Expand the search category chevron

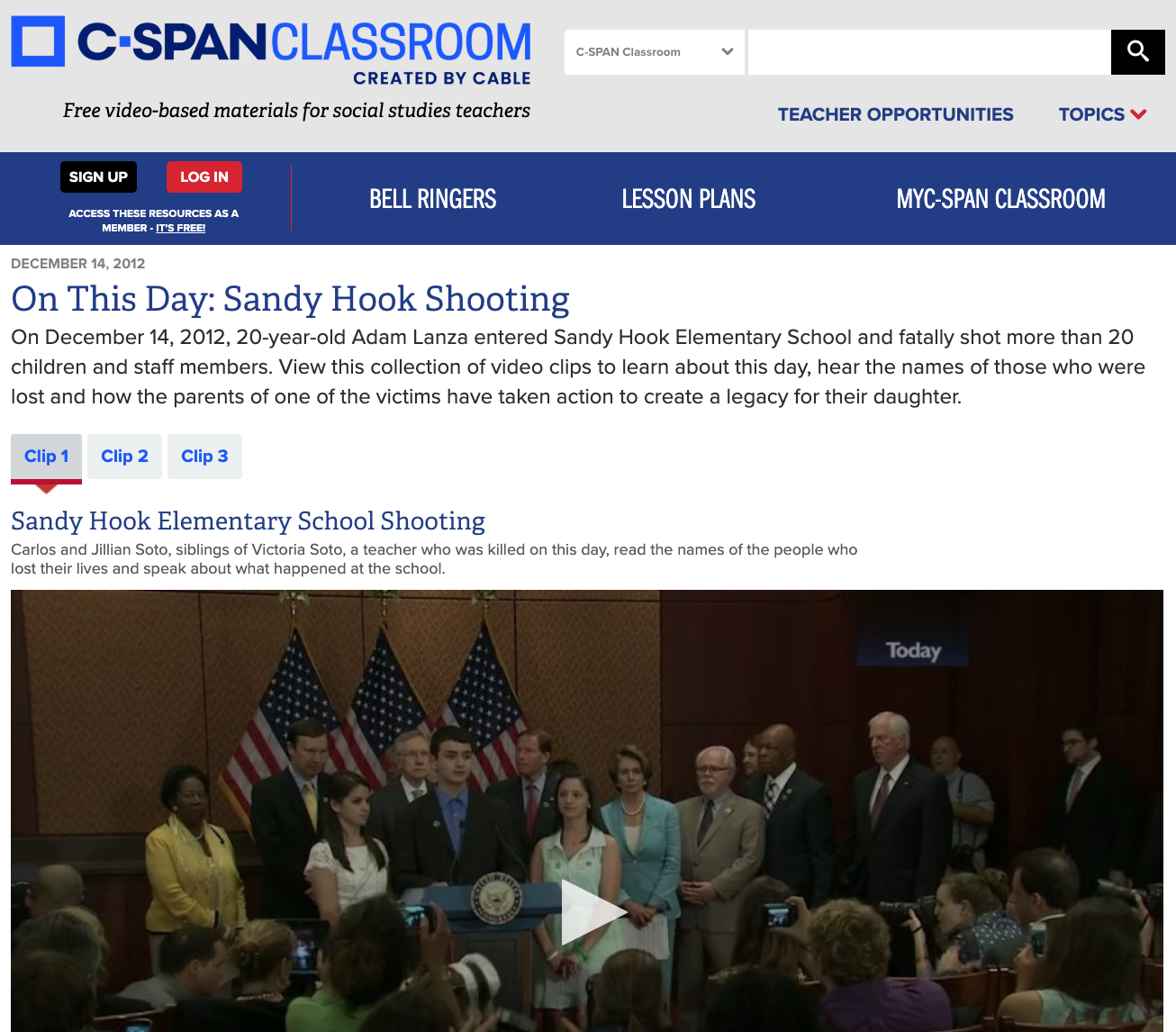(728, 52)
